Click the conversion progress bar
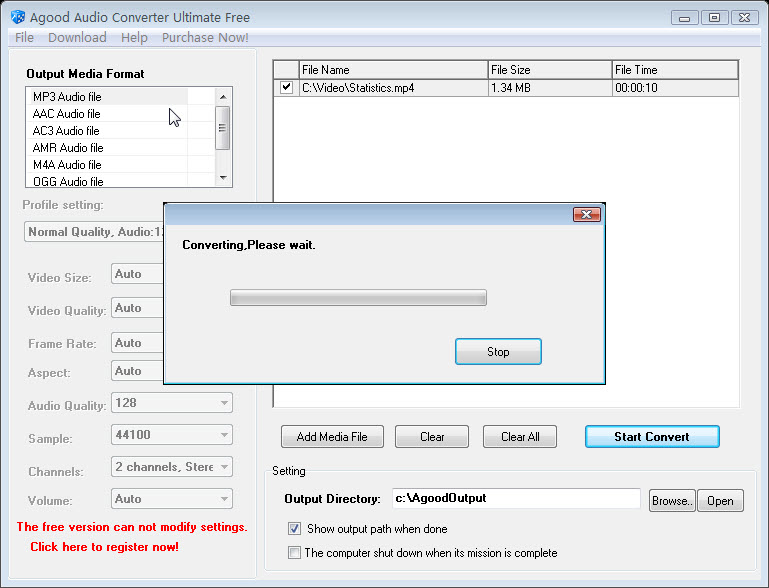 tap(359, 298)
